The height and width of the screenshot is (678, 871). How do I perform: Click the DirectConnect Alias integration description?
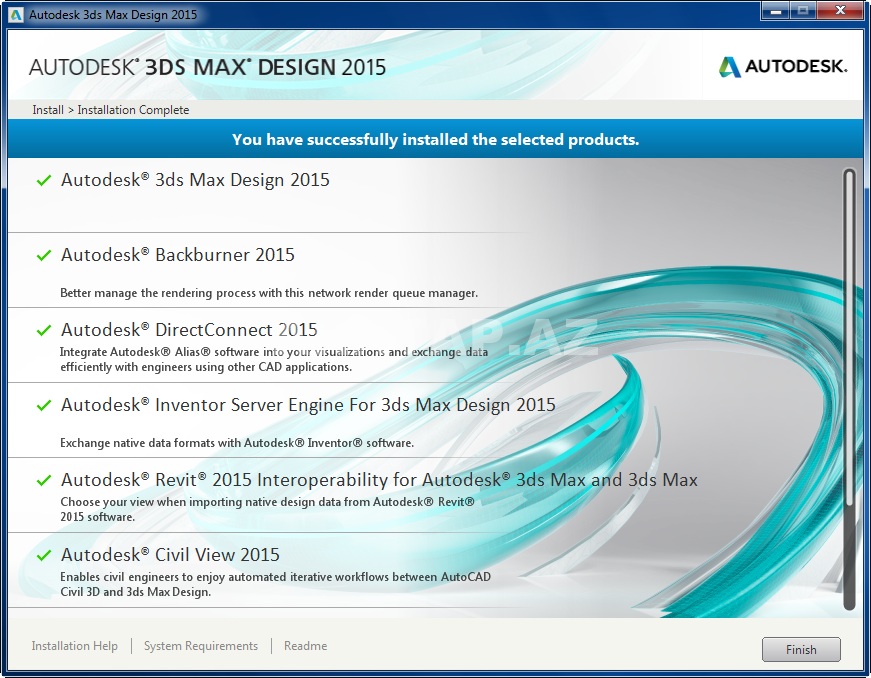click(x=274, y=359)
